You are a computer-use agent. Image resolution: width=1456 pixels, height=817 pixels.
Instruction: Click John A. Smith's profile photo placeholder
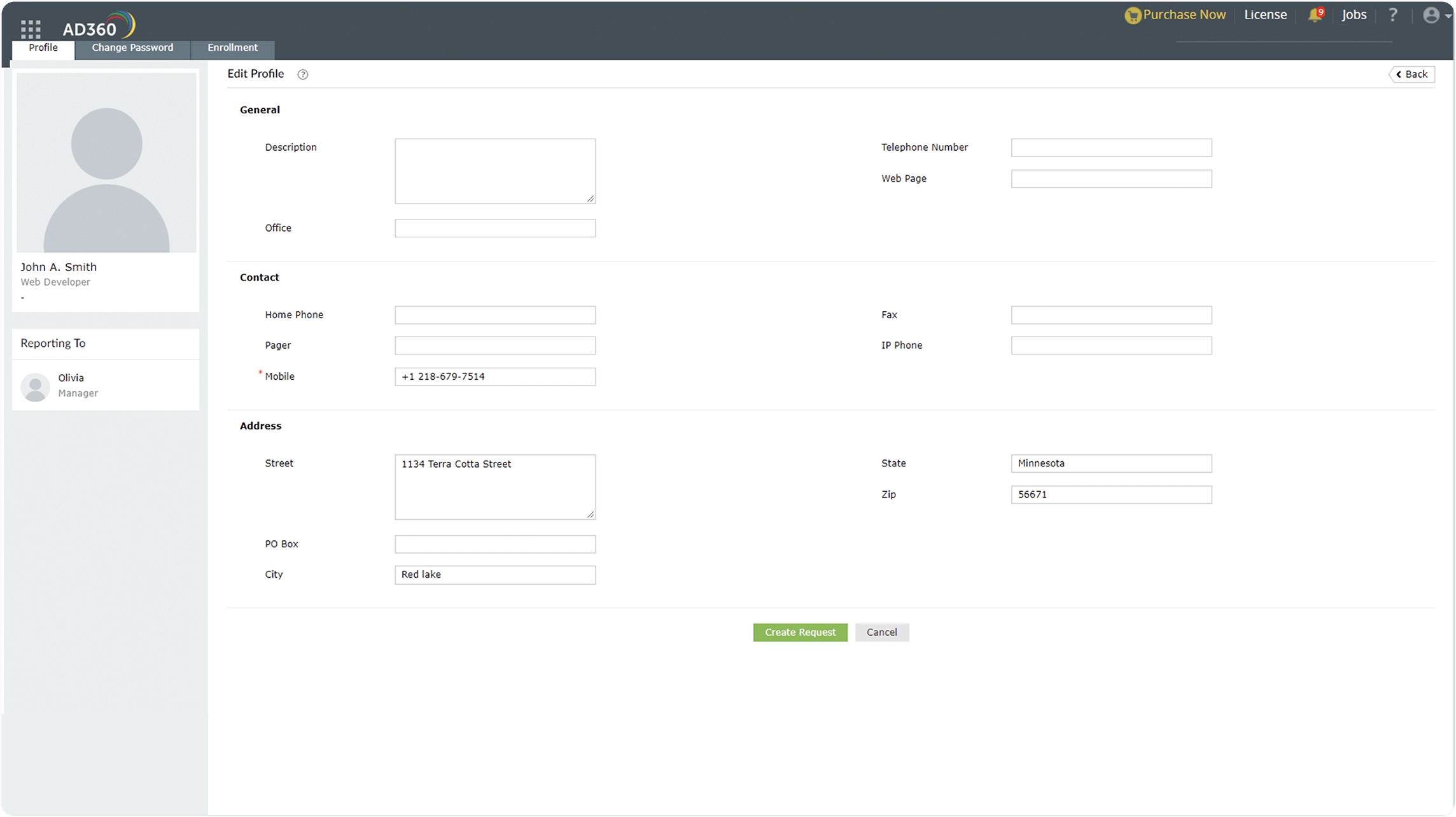(x=106, y=162)
